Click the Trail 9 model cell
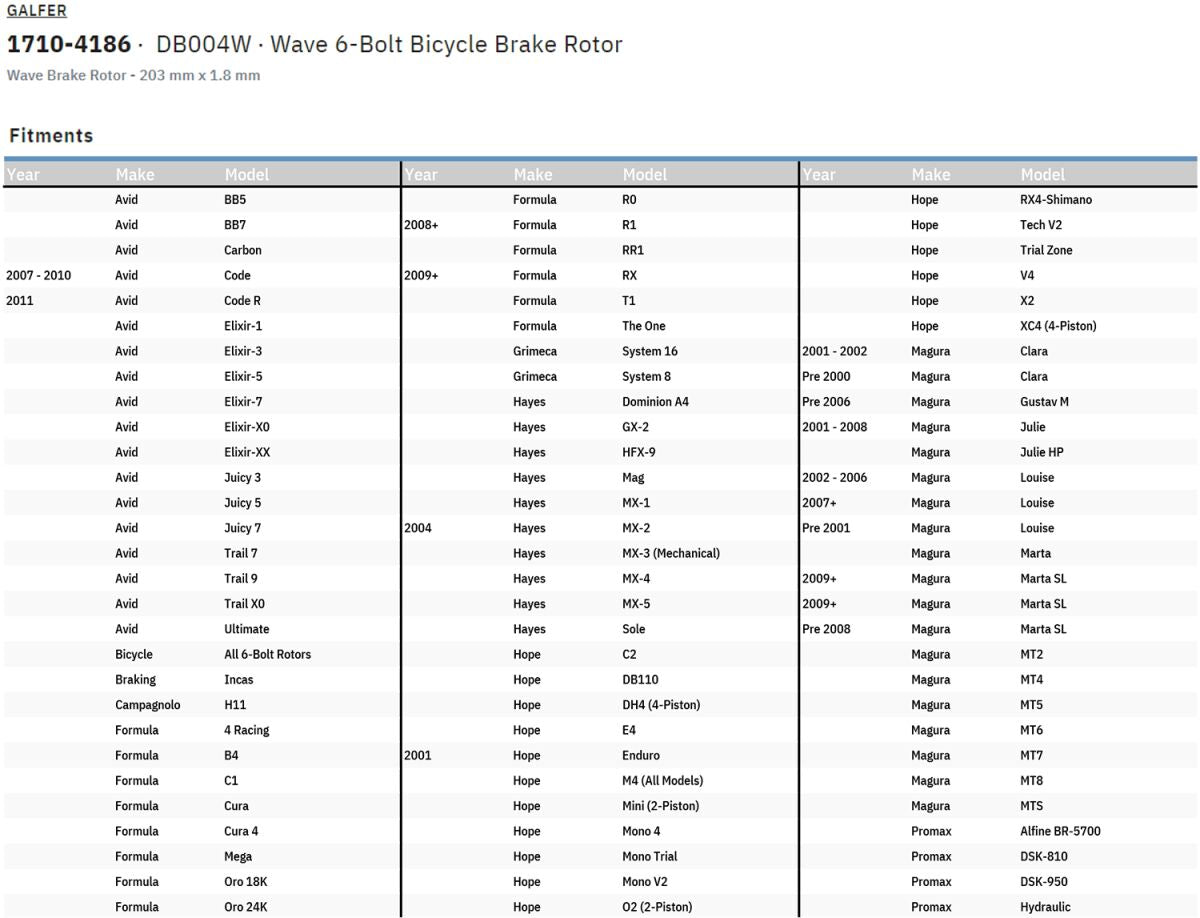 tap(241, 579)
